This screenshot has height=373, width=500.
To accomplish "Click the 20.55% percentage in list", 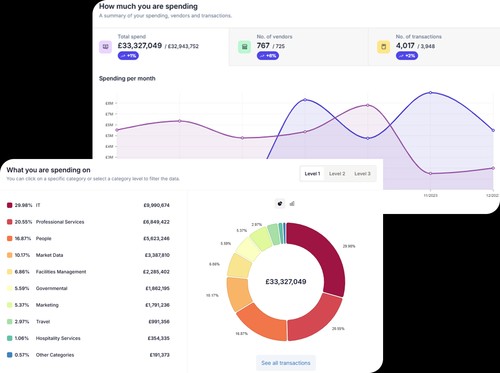I will (x=23, y=222).
